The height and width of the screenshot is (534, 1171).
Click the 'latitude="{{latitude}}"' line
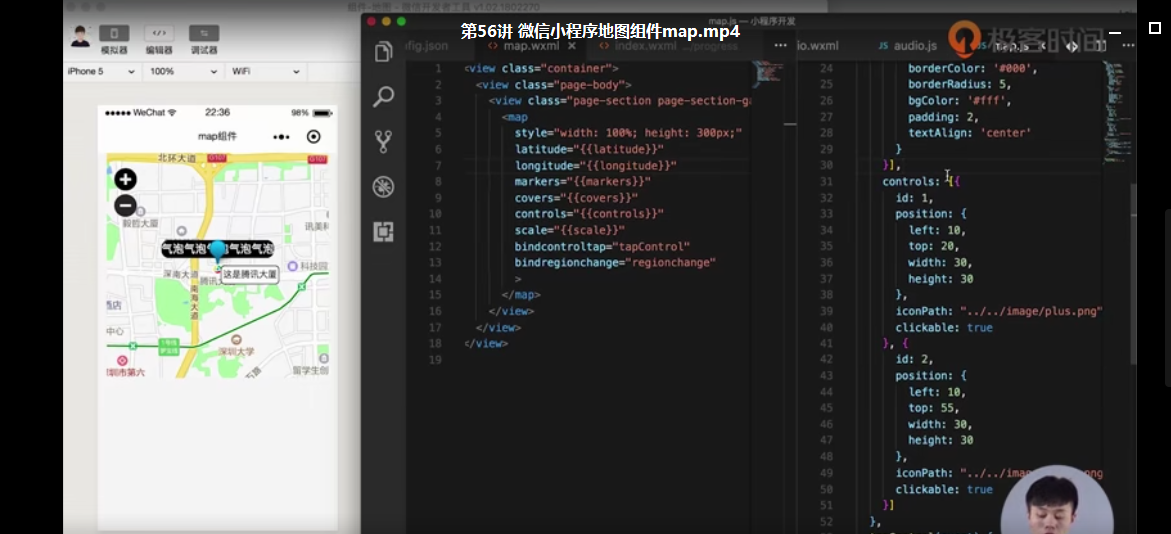tap(589, 149)
